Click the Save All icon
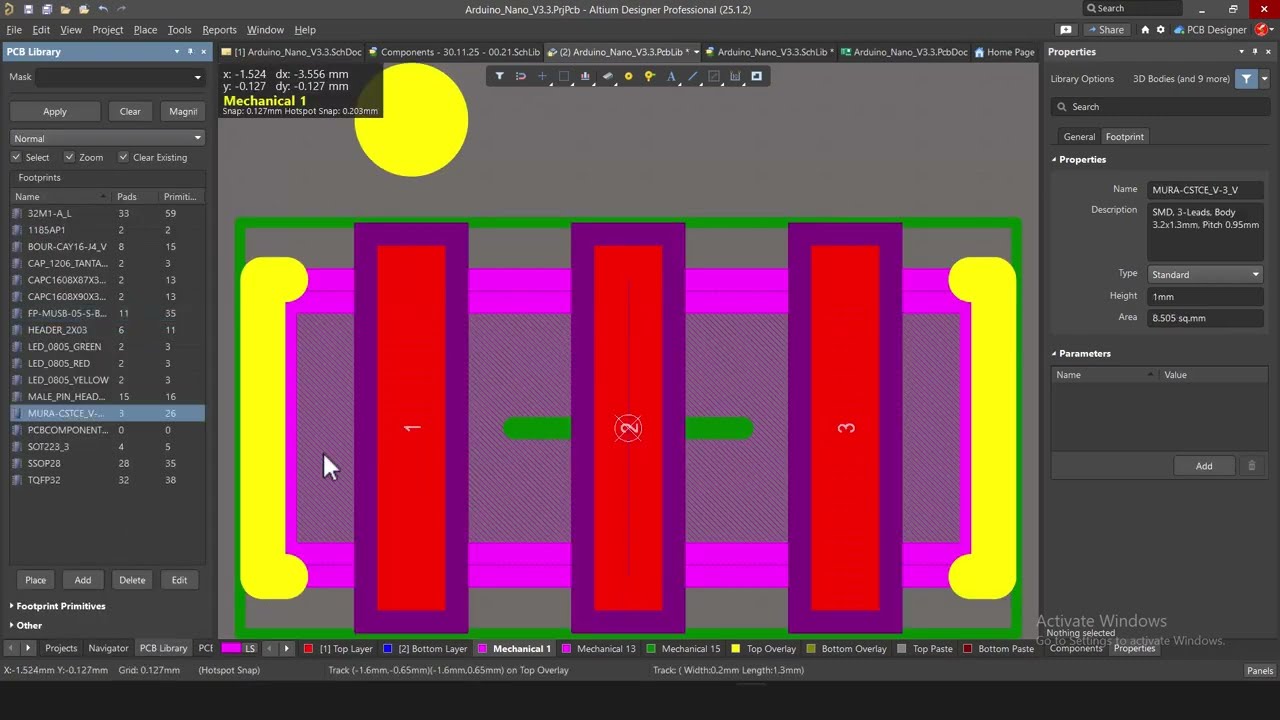Viewport: 1280px width, 720px height. click(x=46, y=9)
